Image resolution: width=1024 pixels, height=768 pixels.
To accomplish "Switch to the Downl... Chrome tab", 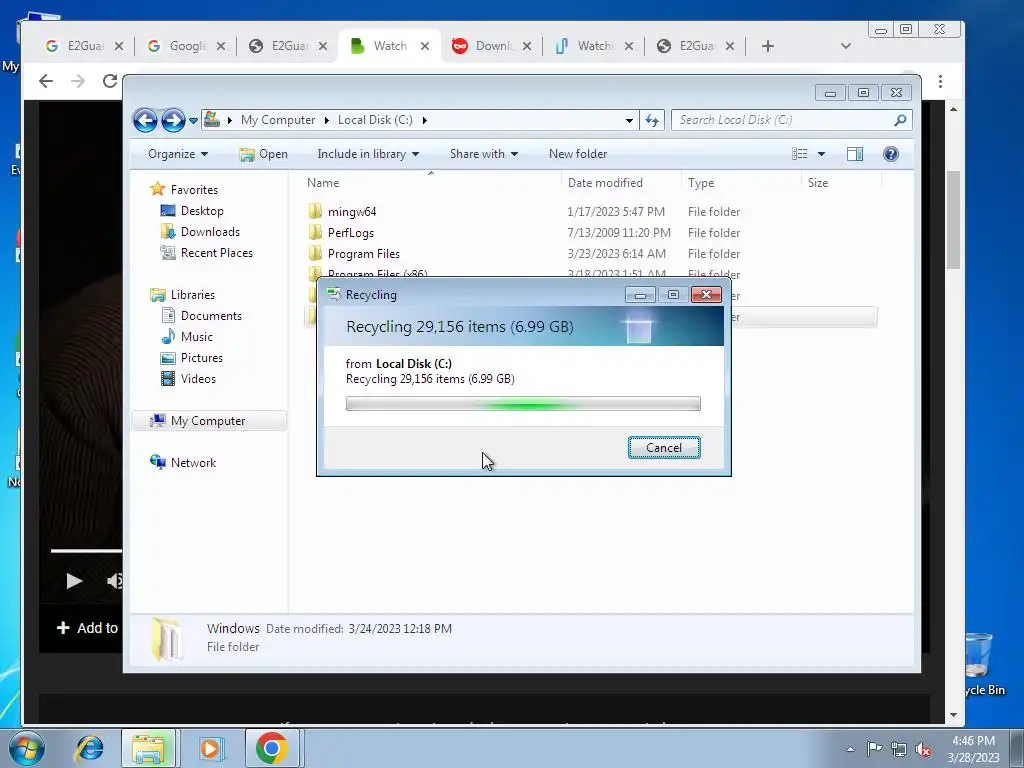I will 494,46.
